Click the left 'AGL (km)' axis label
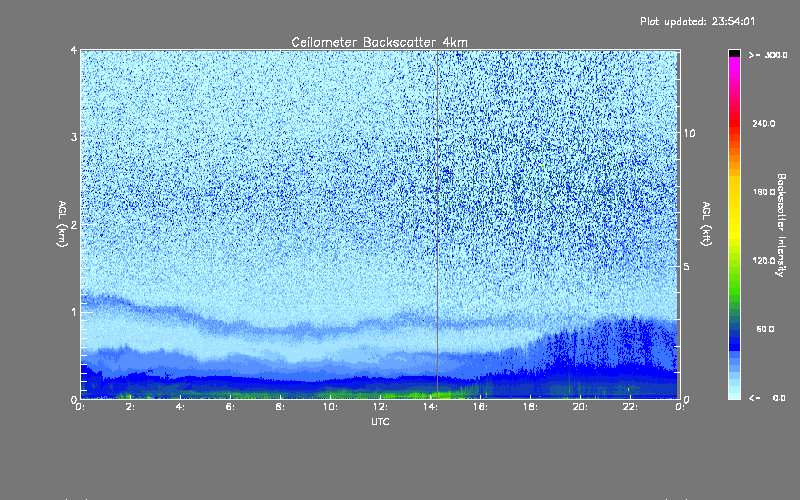Screen dimensions: 800x500 point(62,224)
